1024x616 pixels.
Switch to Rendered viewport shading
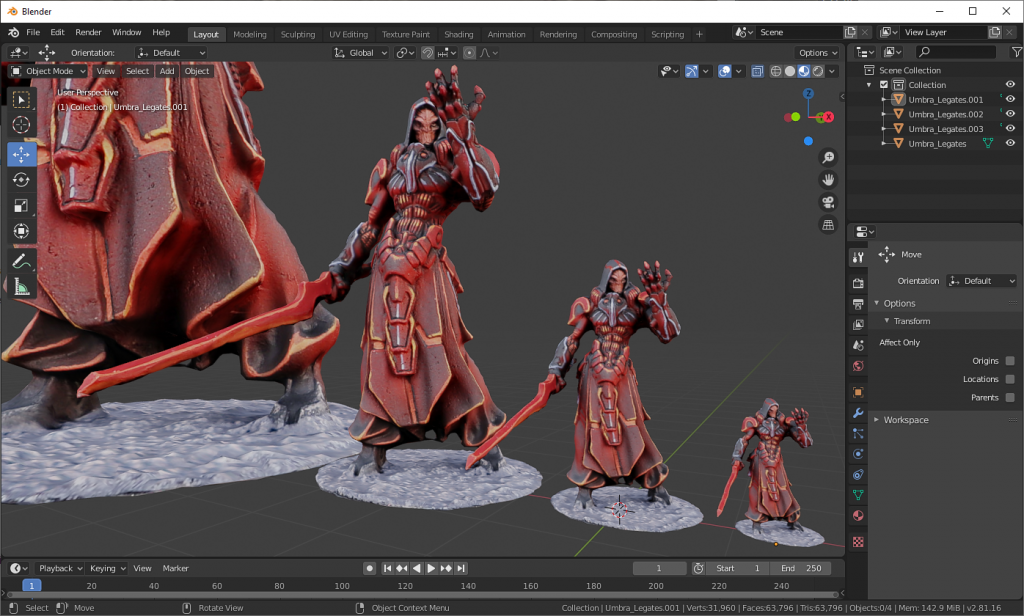click(818, 71)
